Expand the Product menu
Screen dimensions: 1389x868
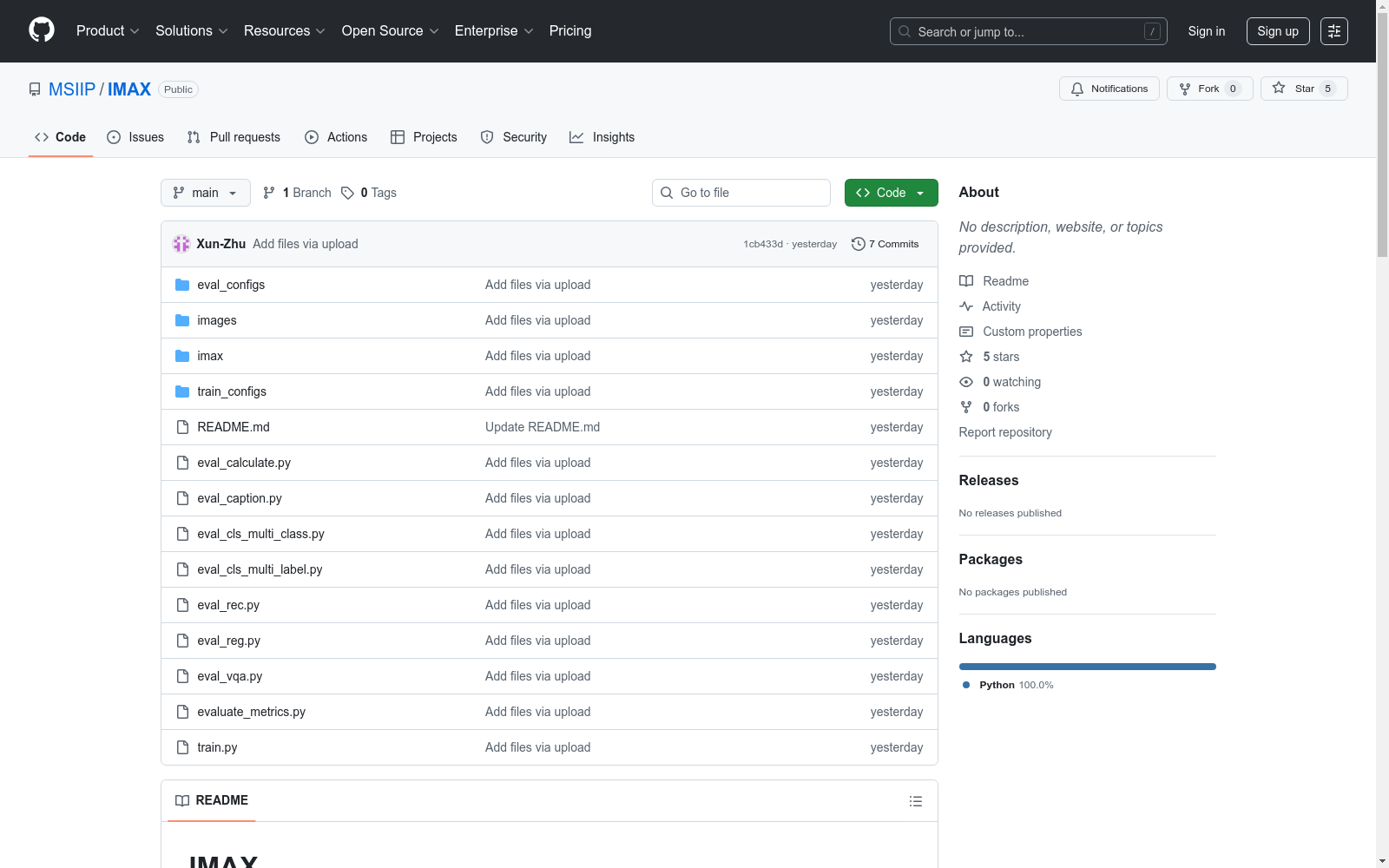tap(108, 31)
